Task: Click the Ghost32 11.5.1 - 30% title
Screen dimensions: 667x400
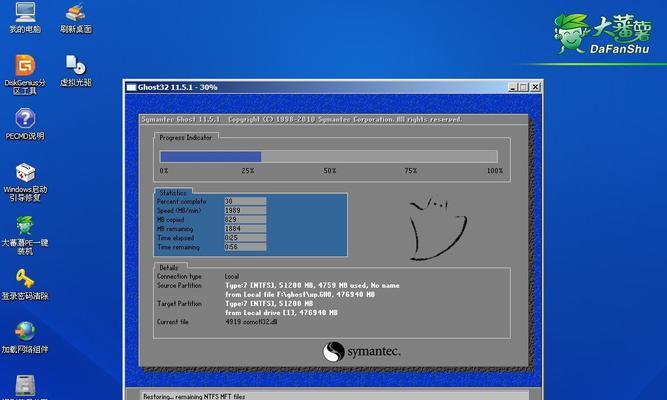Action: [177, 87]
